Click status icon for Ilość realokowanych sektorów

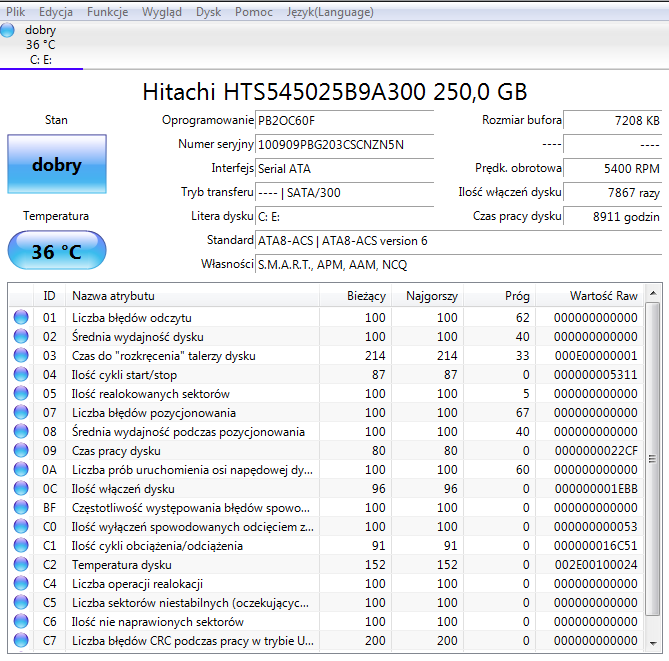tap(21, 393)
